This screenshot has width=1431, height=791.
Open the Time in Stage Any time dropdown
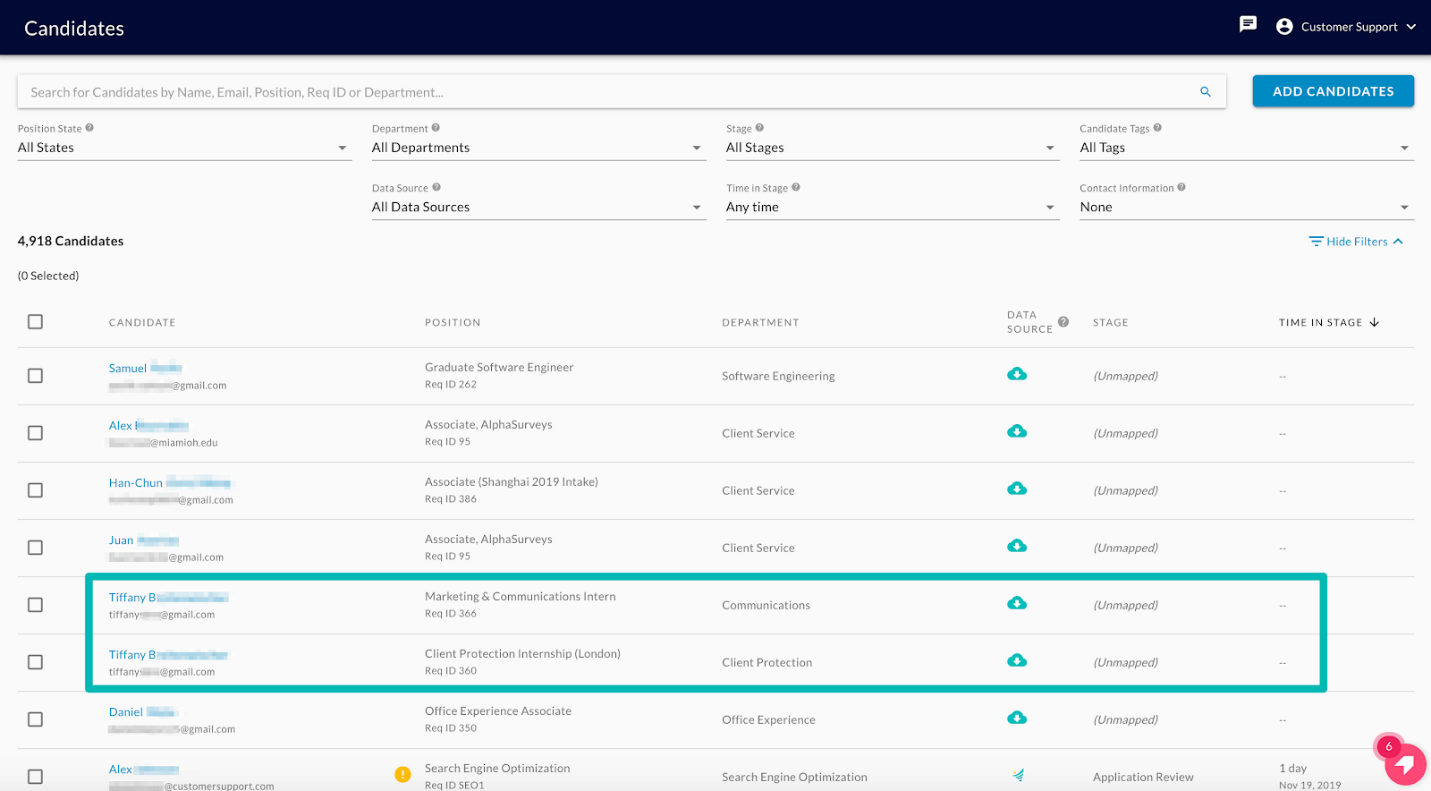point(892,207)
